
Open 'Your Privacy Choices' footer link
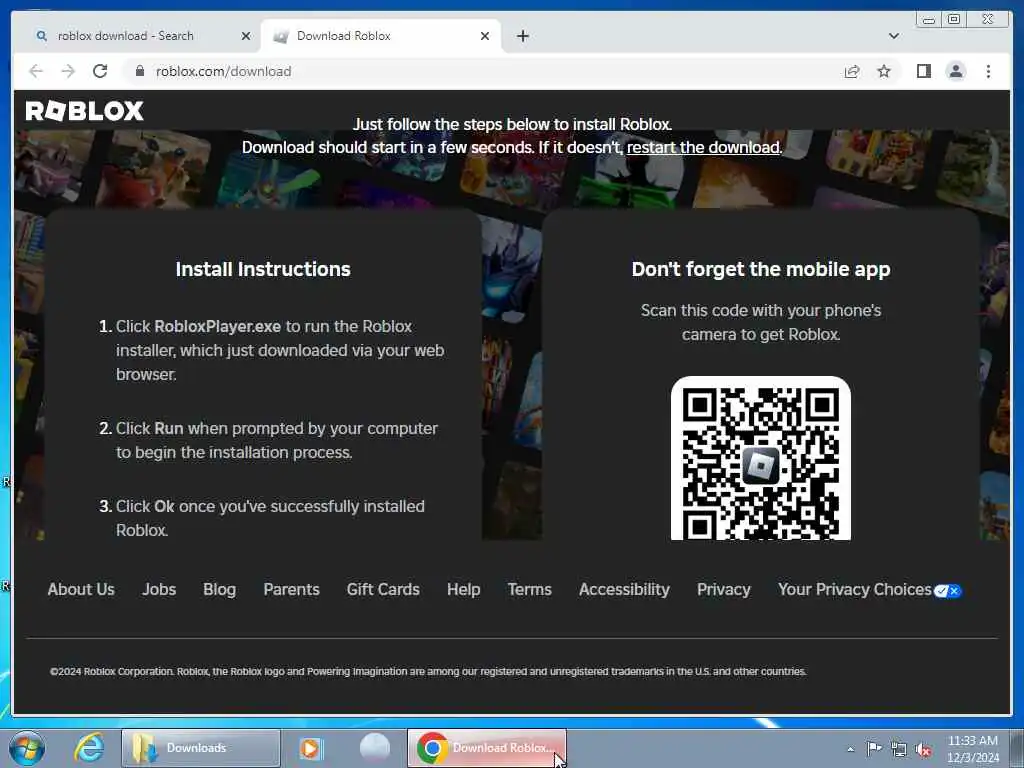coord(854,590)
